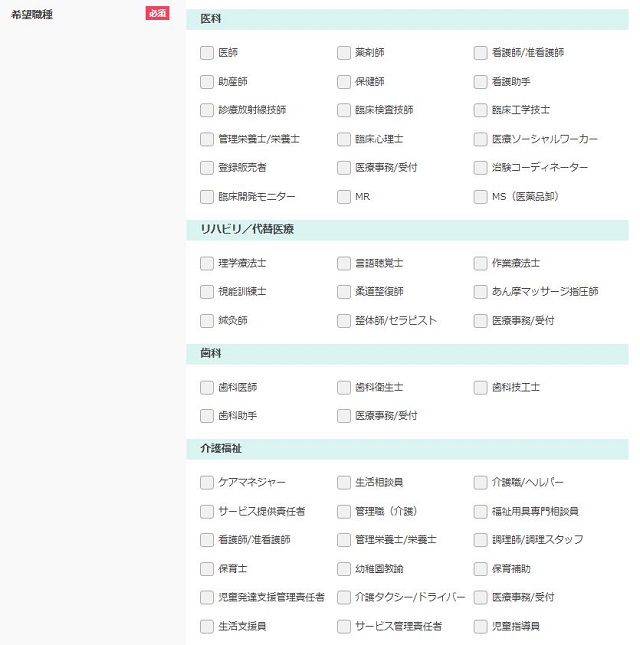Select the MR checkbox
640x645 pixels.
[343, 197]
